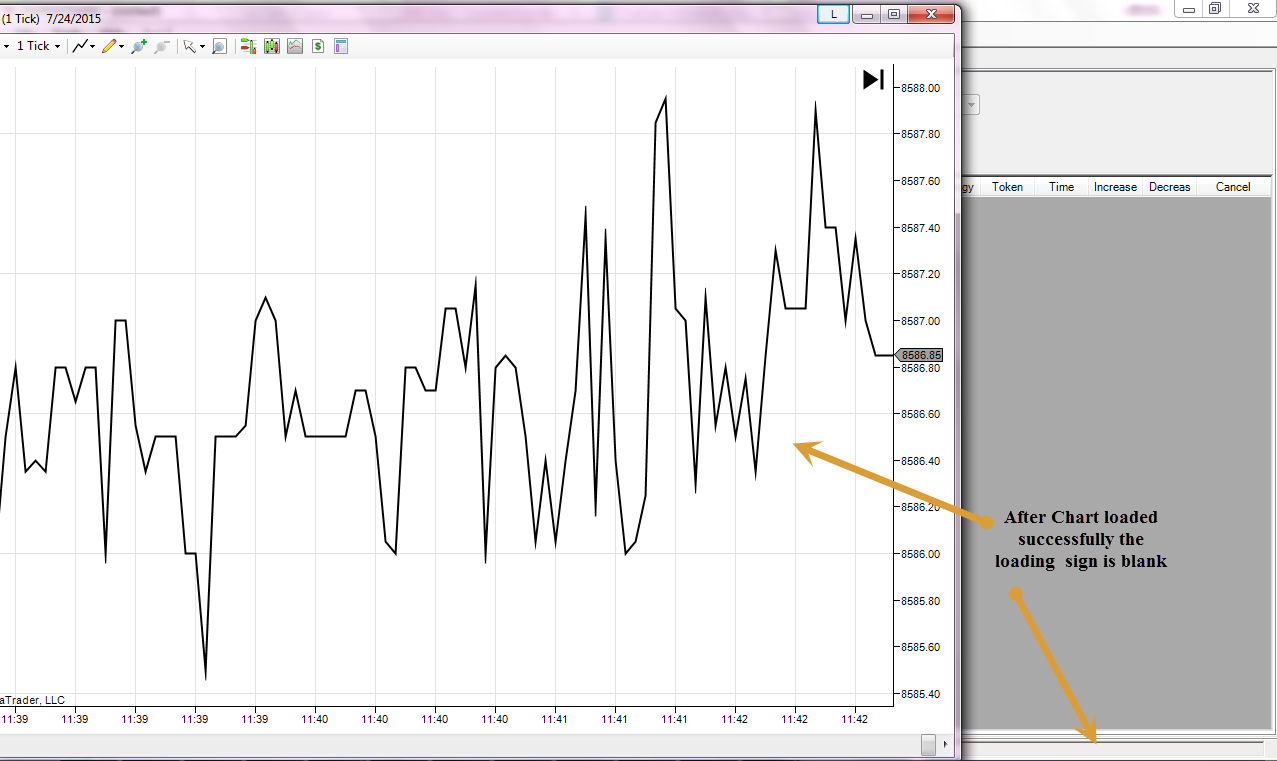Click the 8587.80 price axis label
The width and height of the screenshot is (1277, 761).
tap(920, 134)
